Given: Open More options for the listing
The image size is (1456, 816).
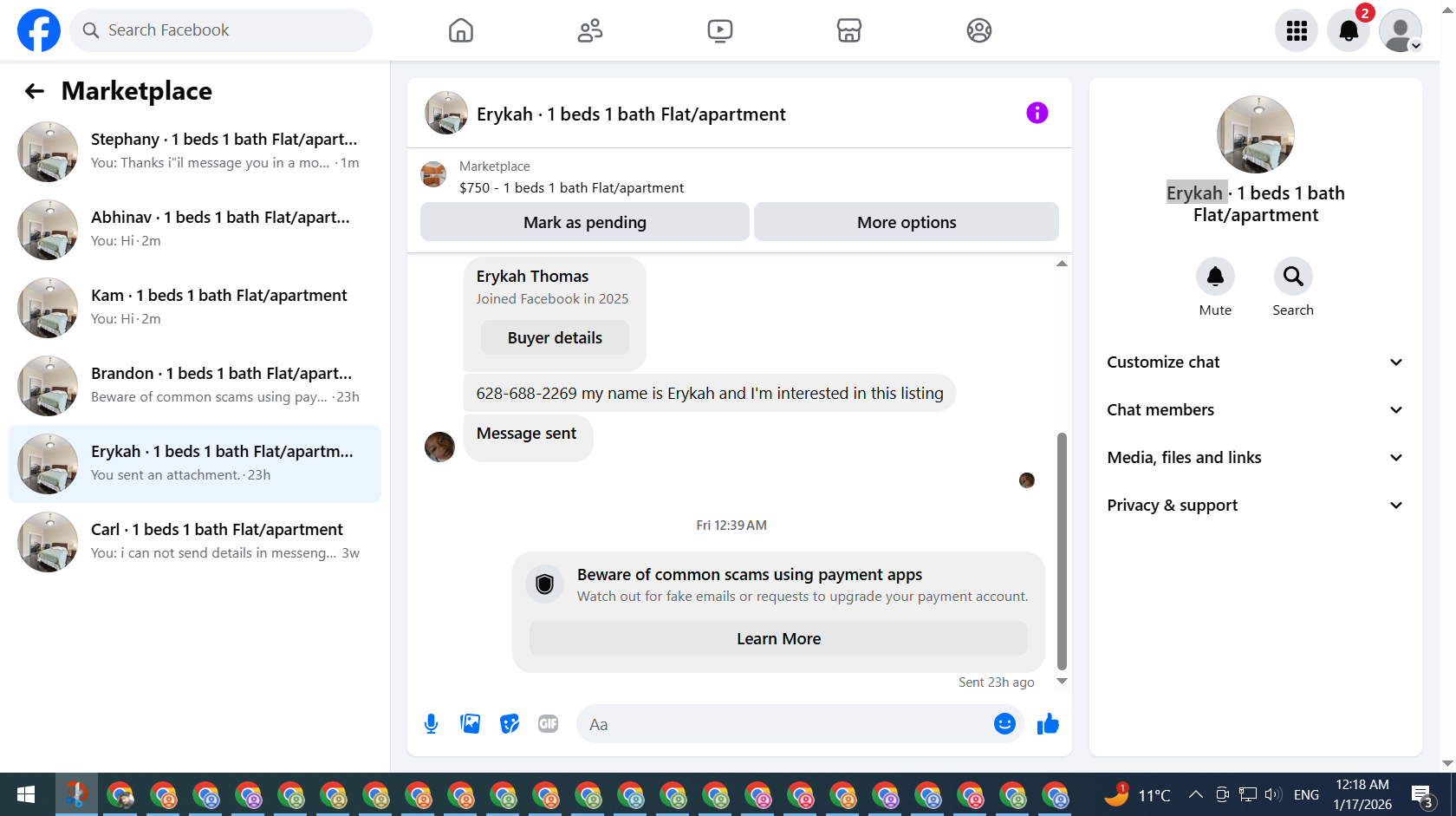Looking at the screenshot, I should 907,222.
